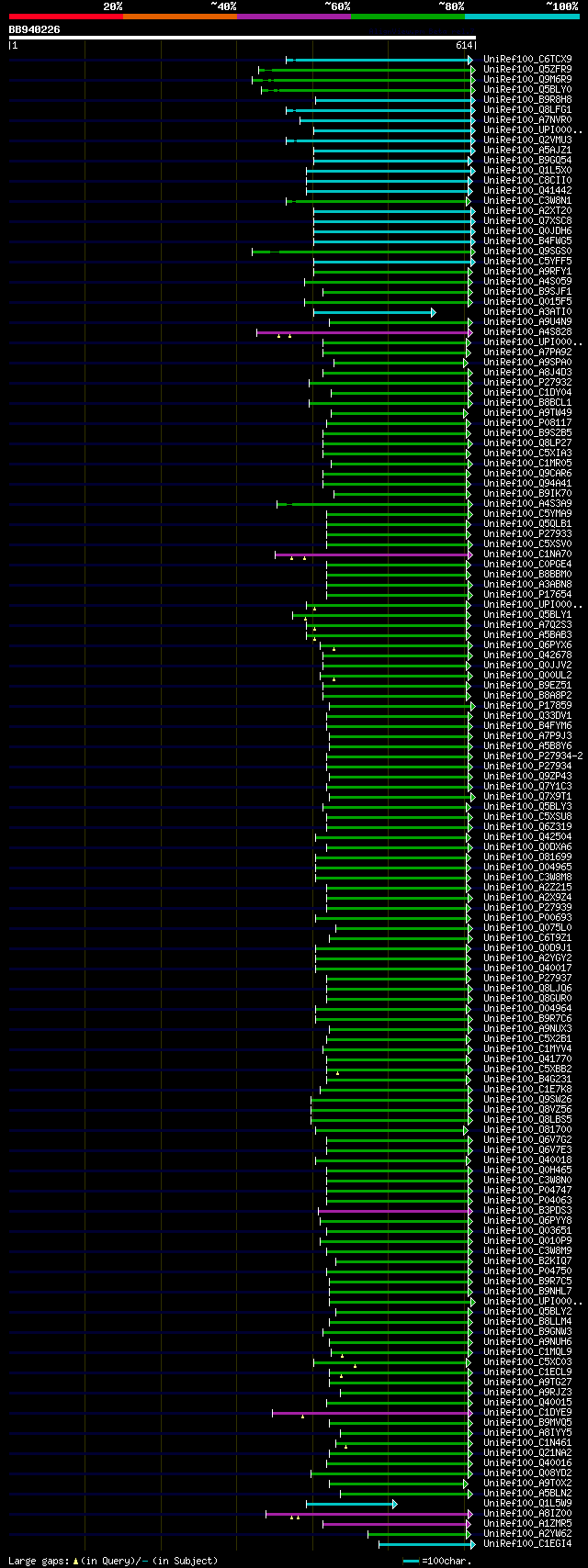This screenshot has height=1568, width=588.
Task: Click the UniRef100_P00693 label
Action: (x=527, y=918)
